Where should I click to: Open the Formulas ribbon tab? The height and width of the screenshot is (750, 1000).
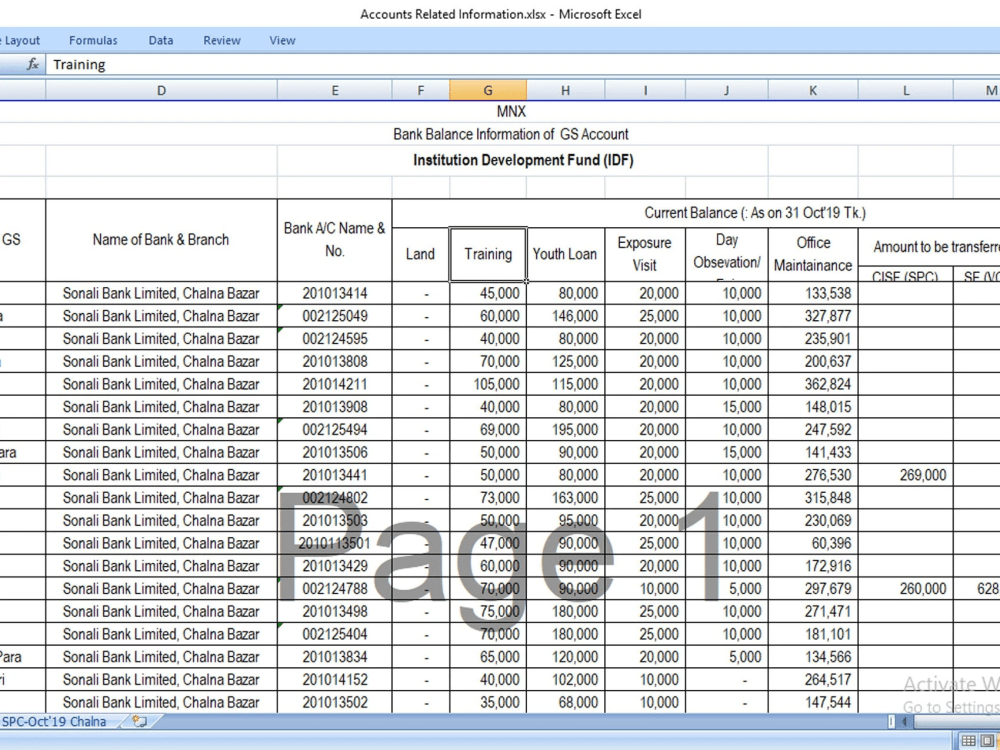(x=93, y=40)
